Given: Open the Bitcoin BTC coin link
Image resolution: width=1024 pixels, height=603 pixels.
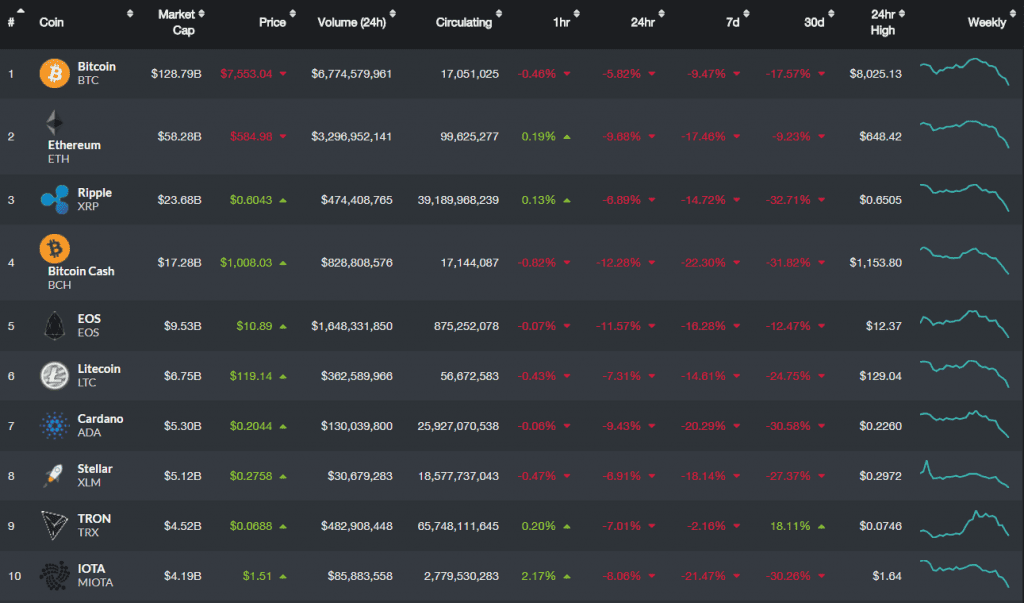Looking at the screenshot, I should (x=97, y=73).
